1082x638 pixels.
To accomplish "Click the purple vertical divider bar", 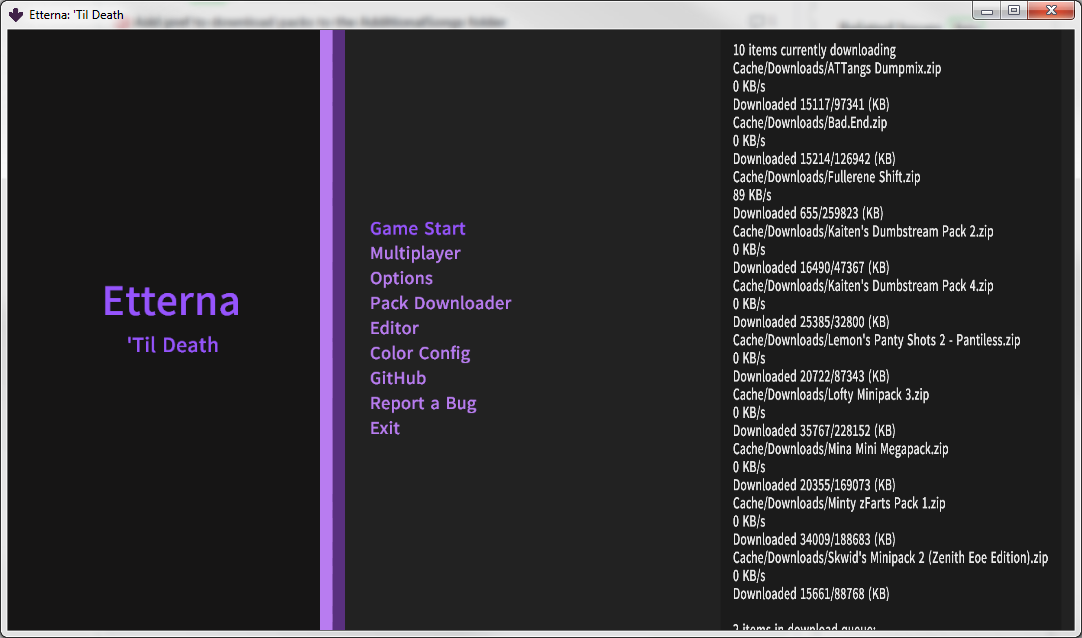I will 331,330.
